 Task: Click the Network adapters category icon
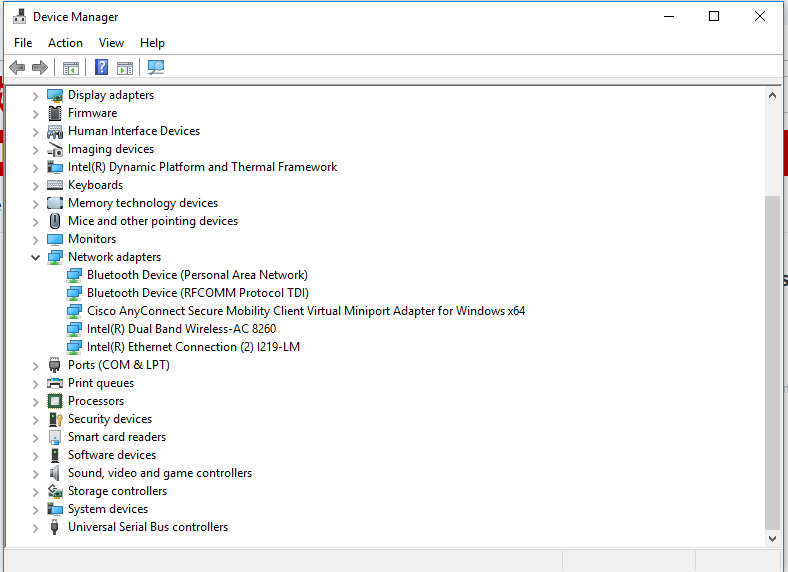[55, 257]
